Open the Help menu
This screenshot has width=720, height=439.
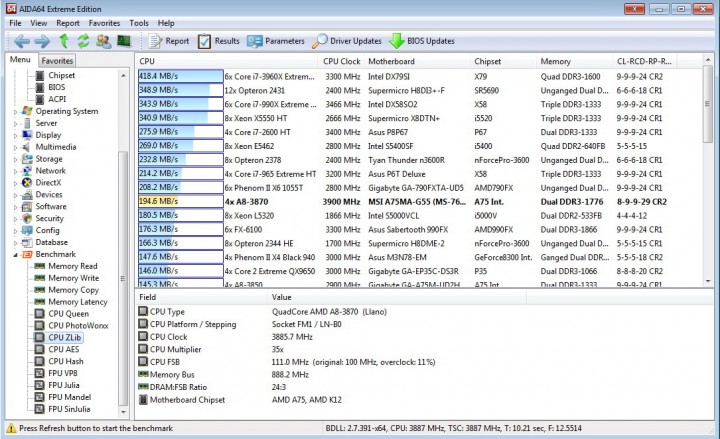(166, 23)
